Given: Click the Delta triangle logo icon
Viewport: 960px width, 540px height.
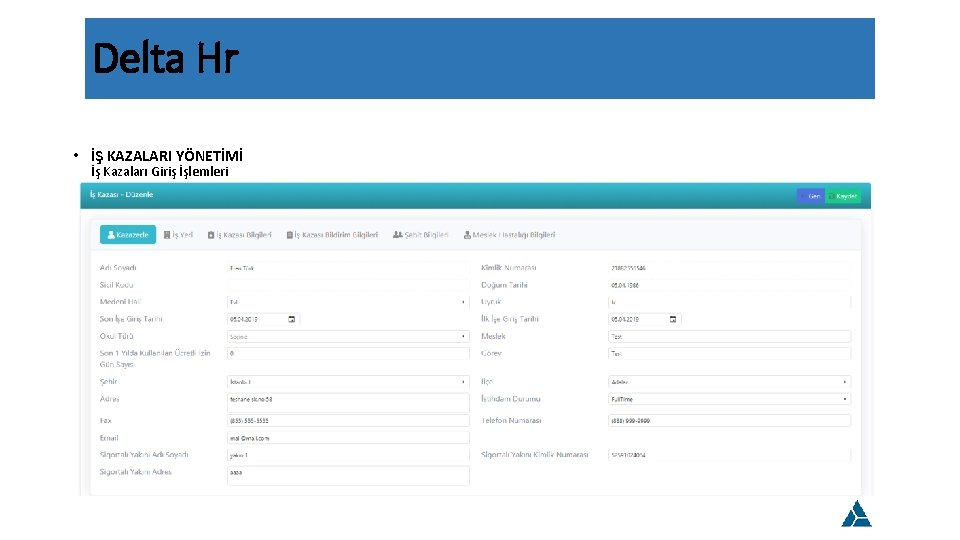Looking at the screenshot, I should tap(857, 514).
